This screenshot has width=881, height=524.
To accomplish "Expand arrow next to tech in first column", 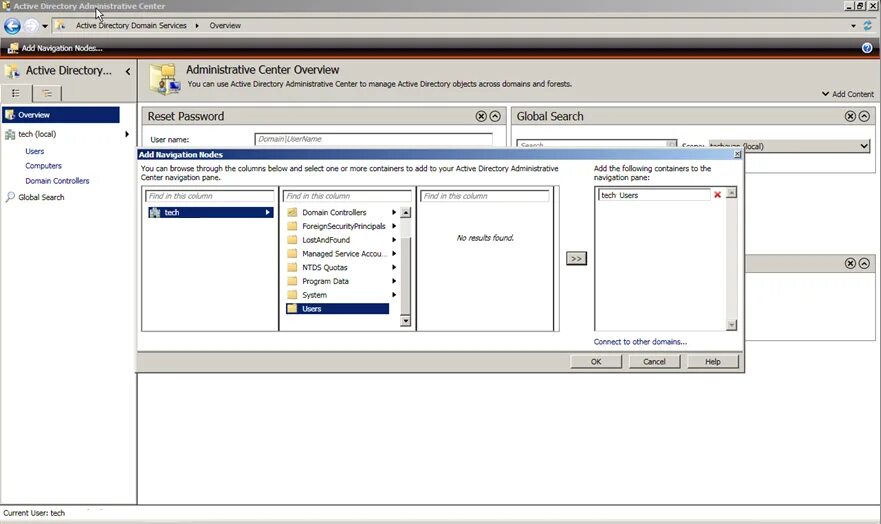I will pyautogui.click(x=267, y=212).
